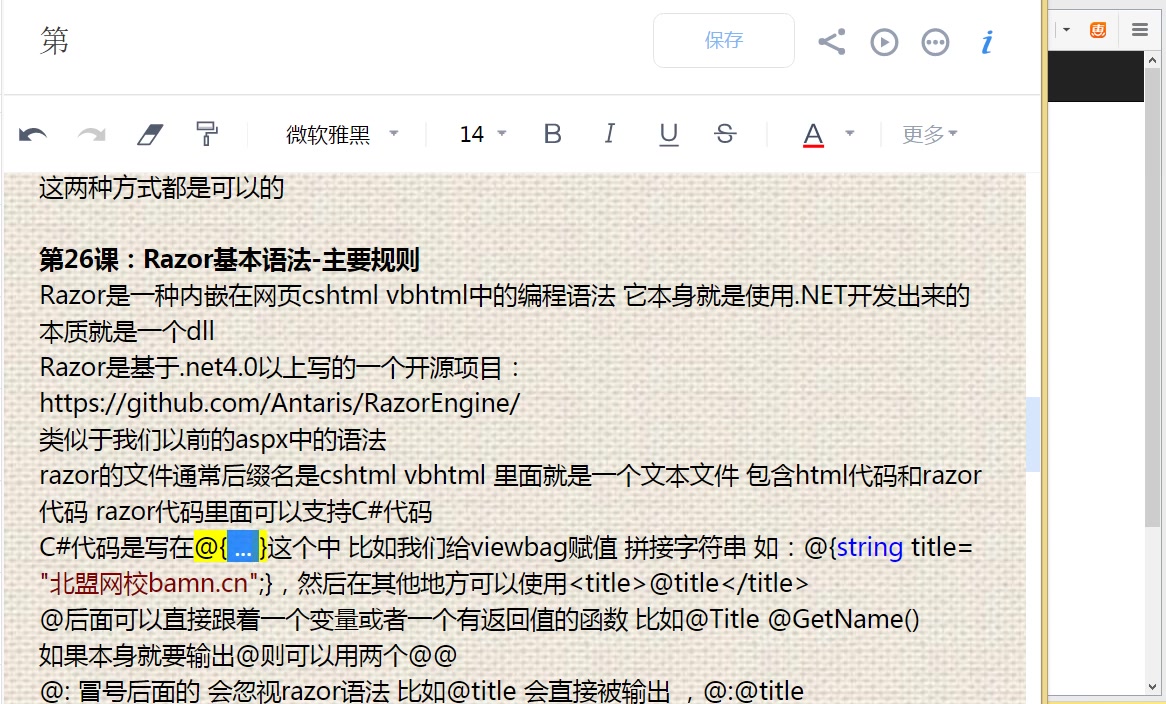Open the ellipsis more-options icon
This screenshot has width=1166, height=704.
[935, 41]
